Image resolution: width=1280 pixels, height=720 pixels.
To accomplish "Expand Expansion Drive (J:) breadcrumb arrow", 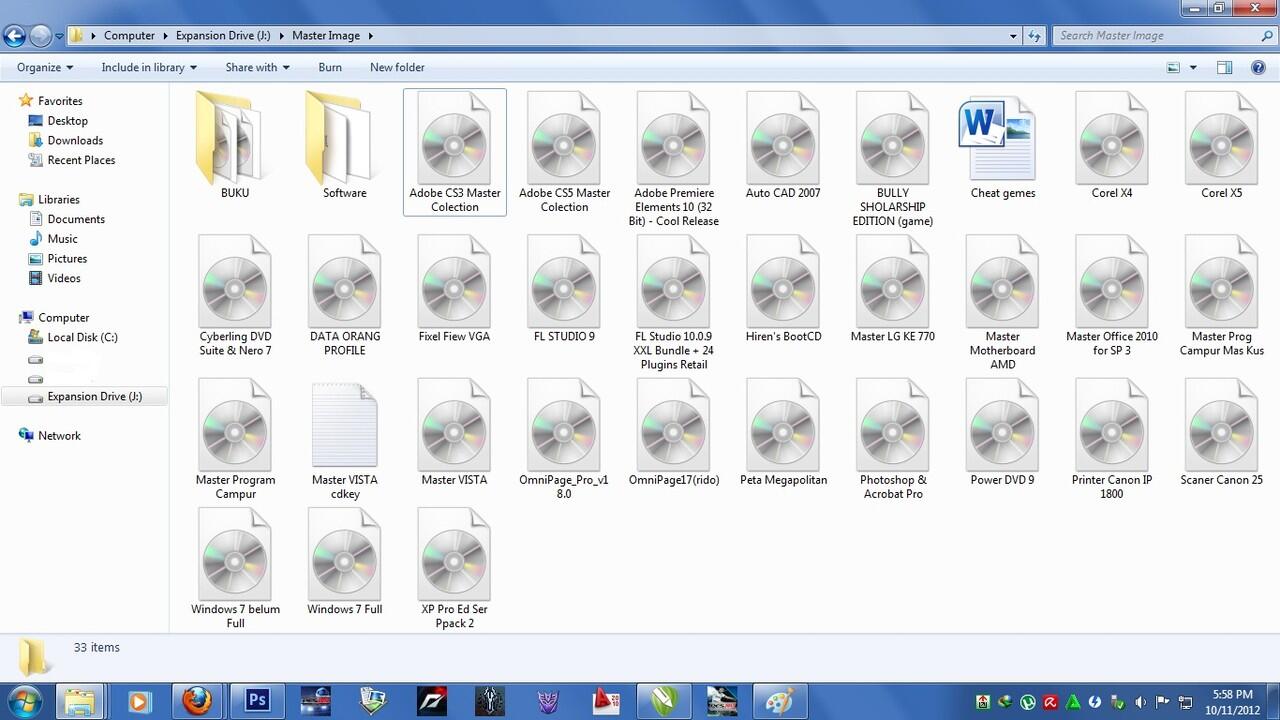I will tap(280, 36).
